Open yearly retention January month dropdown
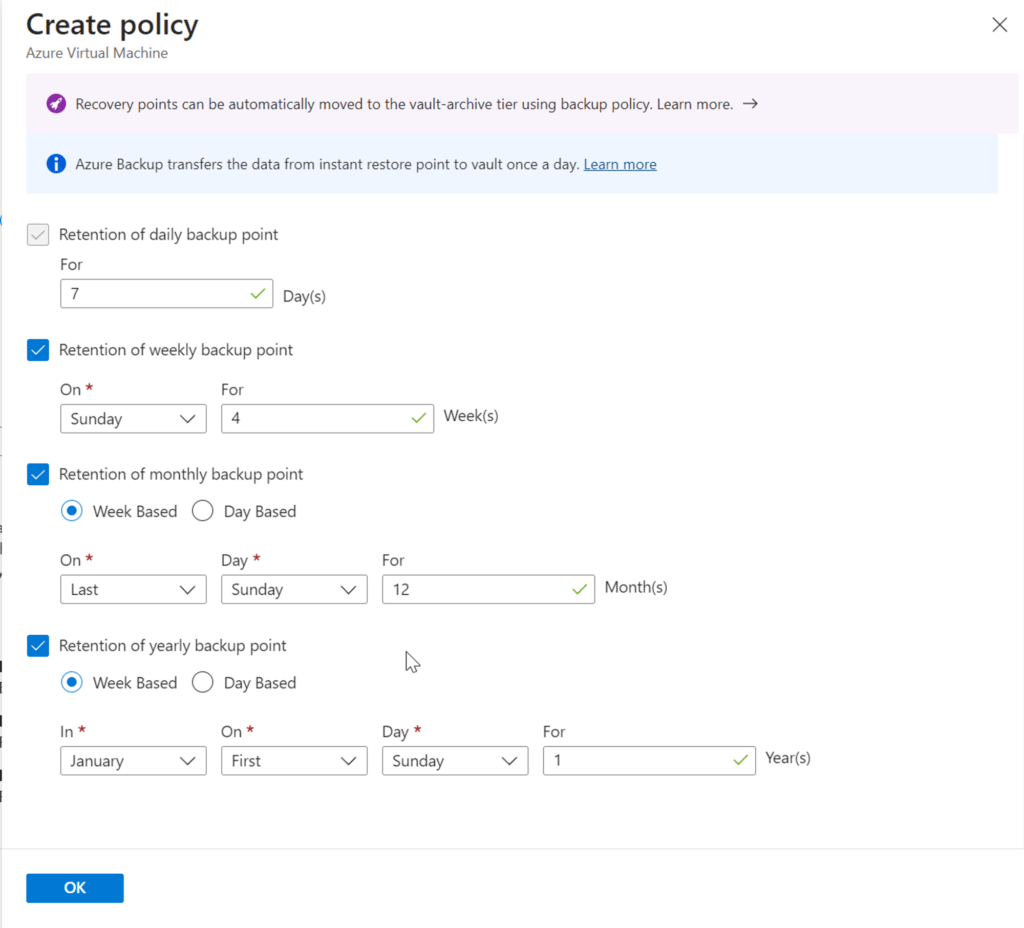The width and height of the screenshot is (1024, 928). point(133,761)
